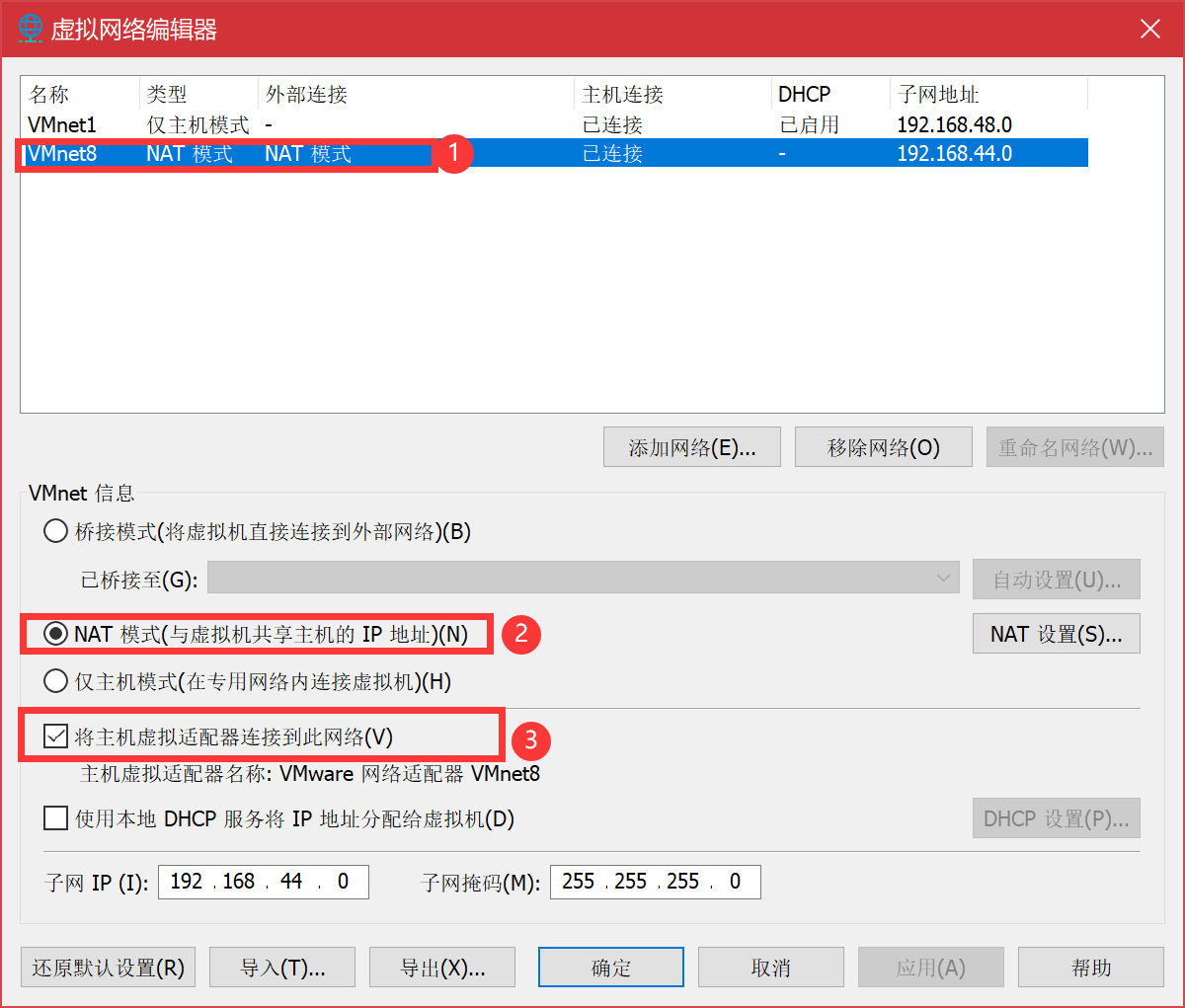The image size is (1185, 1008).
Task: Select the VMnet1 network row
Action: coord(554,124)
